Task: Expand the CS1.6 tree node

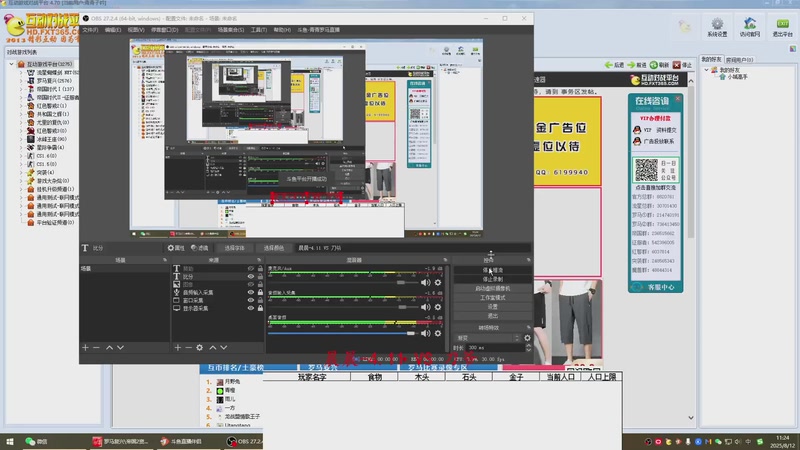Action: [x=21, y=156]
